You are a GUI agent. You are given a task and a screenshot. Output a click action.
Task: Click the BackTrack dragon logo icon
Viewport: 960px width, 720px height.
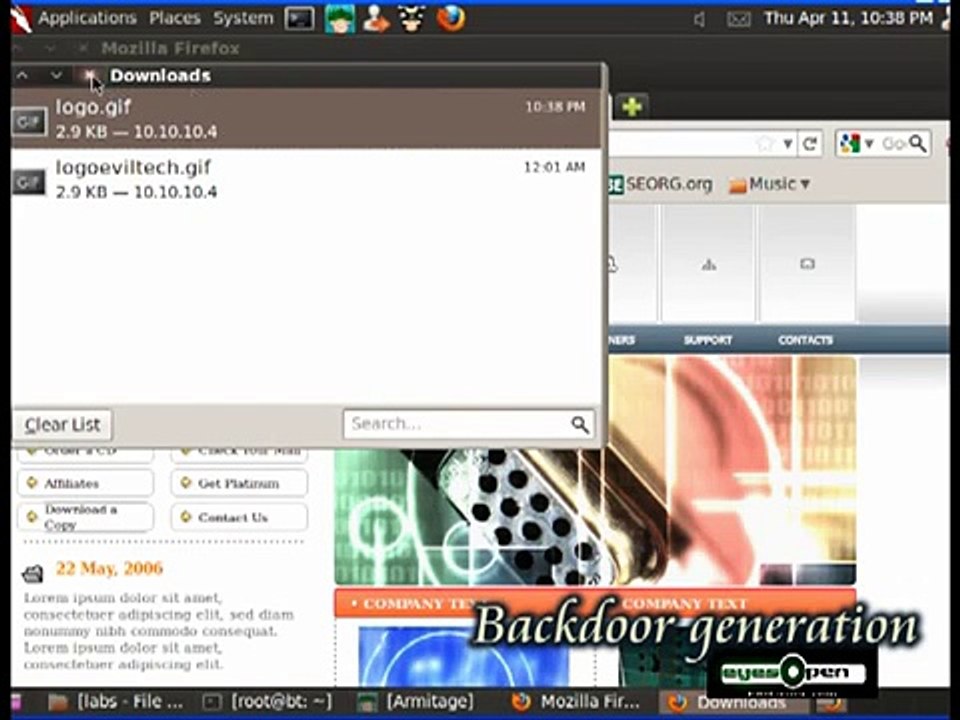(x=21, y=18)
